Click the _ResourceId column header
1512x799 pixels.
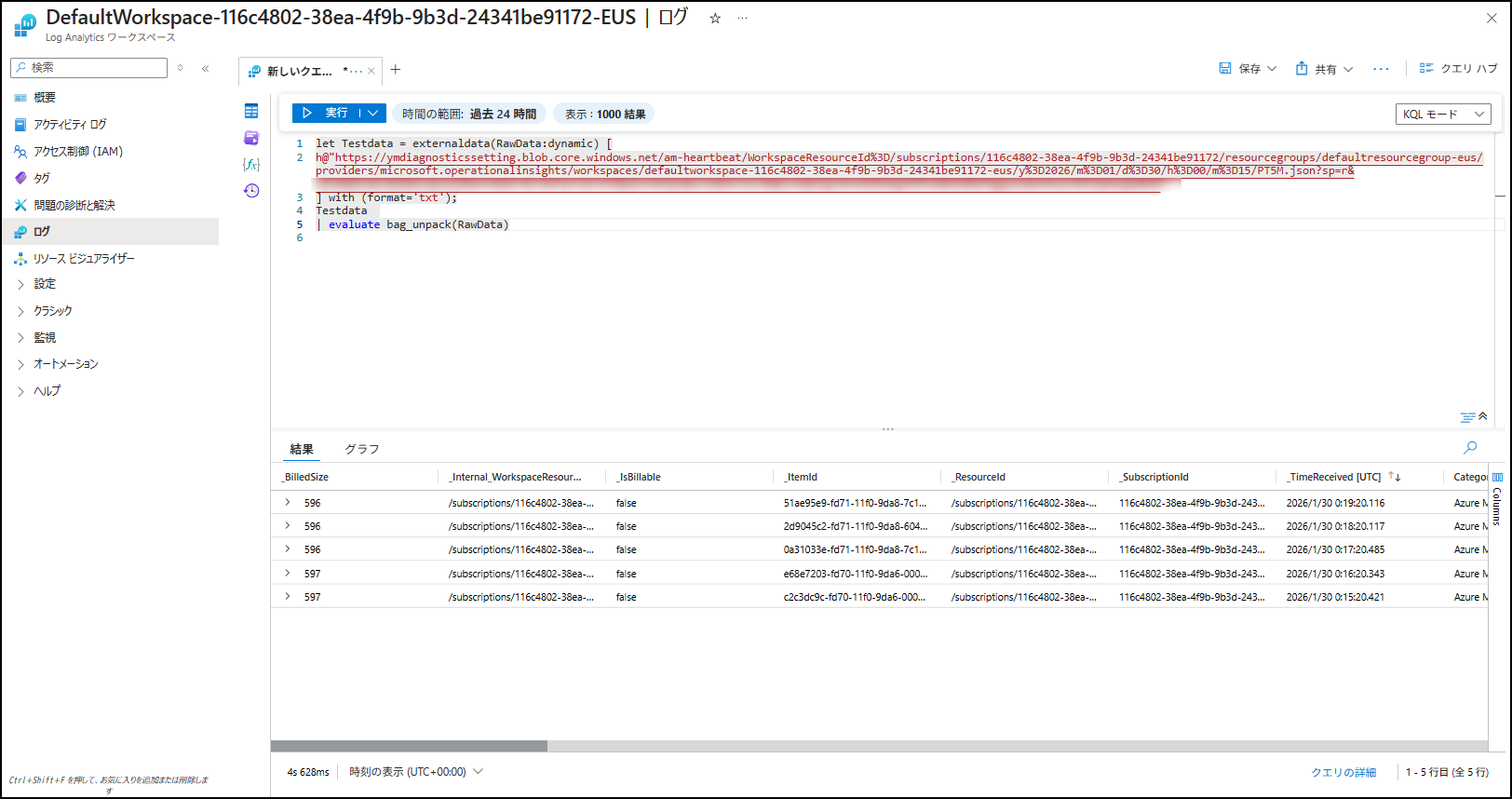(x=979, y=477)
